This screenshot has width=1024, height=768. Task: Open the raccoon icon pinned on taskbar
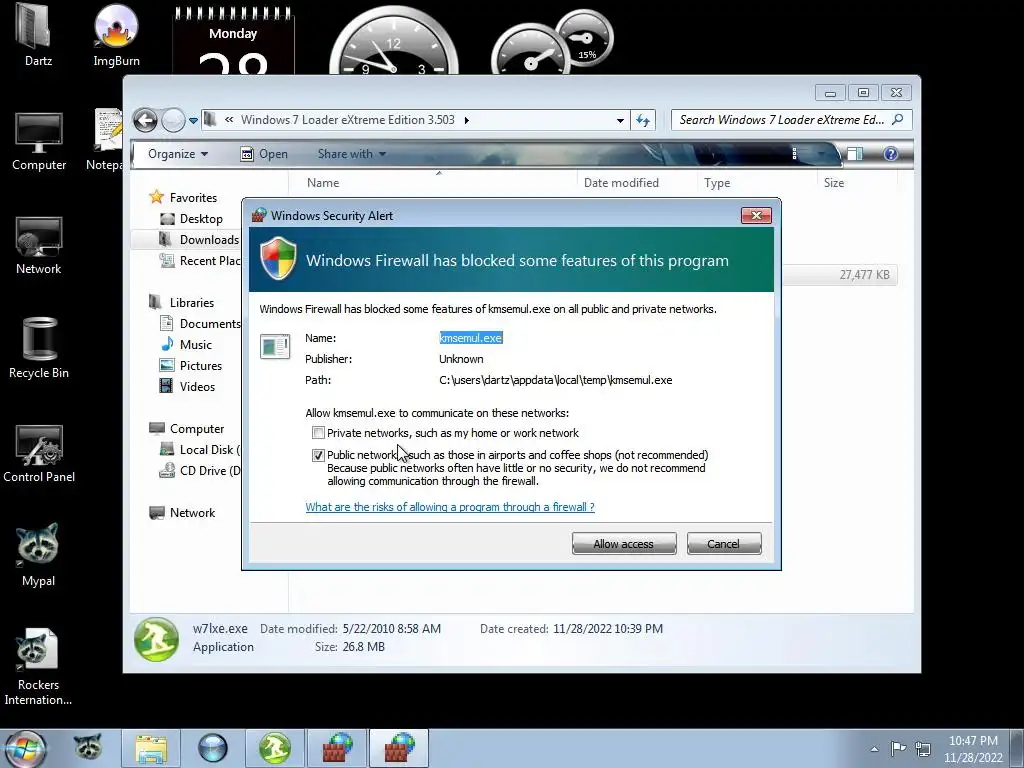point(88,748)
